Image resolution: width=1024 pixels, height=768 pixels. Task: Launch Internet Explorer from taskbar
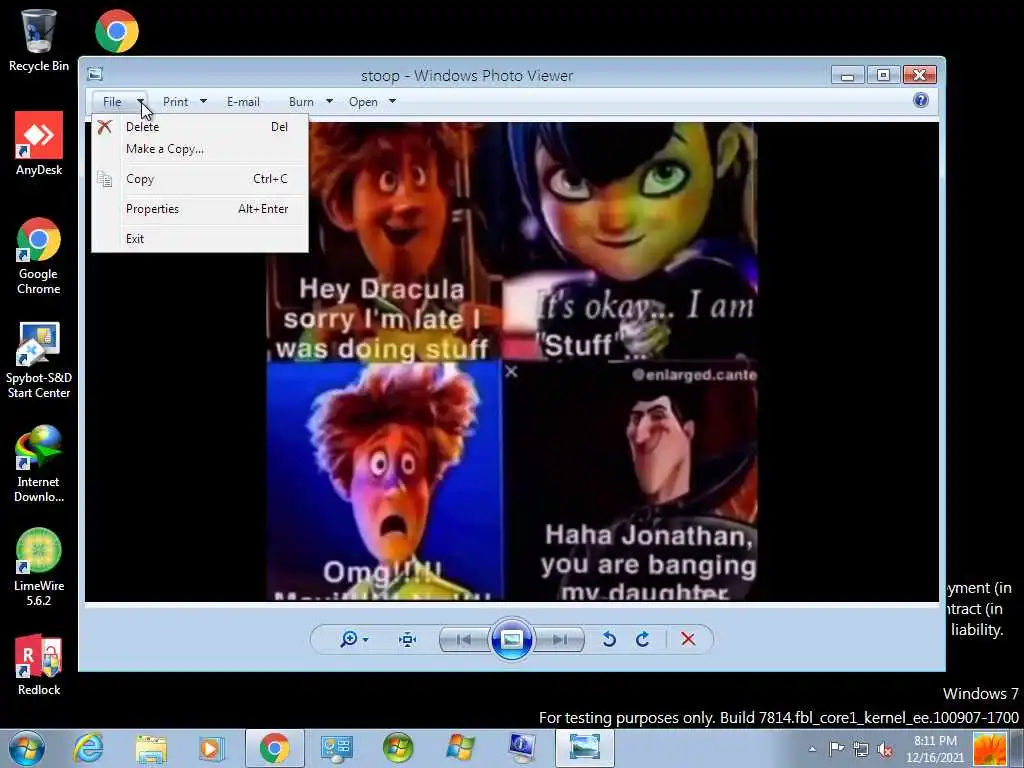pyautogui.click(x=88, y=748)
